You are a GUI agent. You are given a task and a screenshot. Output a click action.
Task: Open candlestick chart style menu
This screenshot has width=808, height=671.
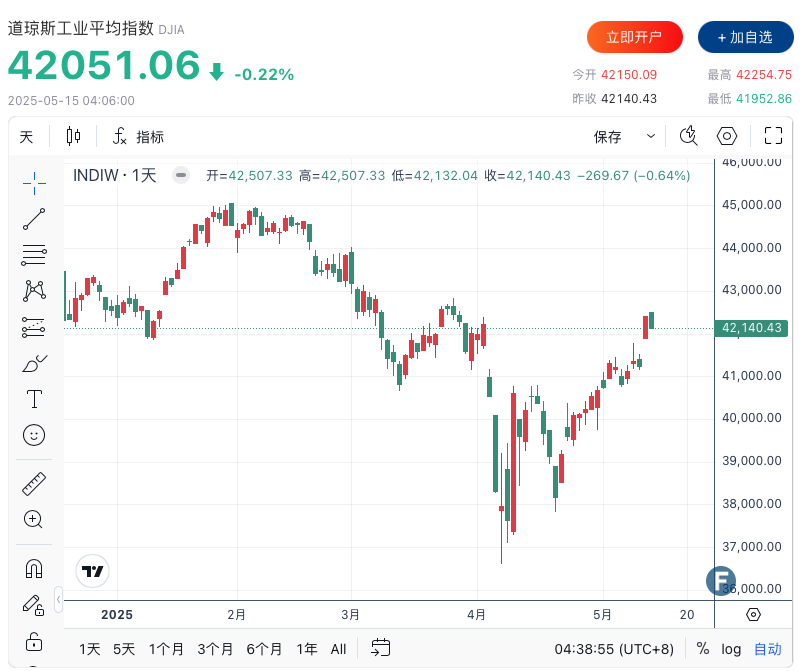(x=73, y=137)
